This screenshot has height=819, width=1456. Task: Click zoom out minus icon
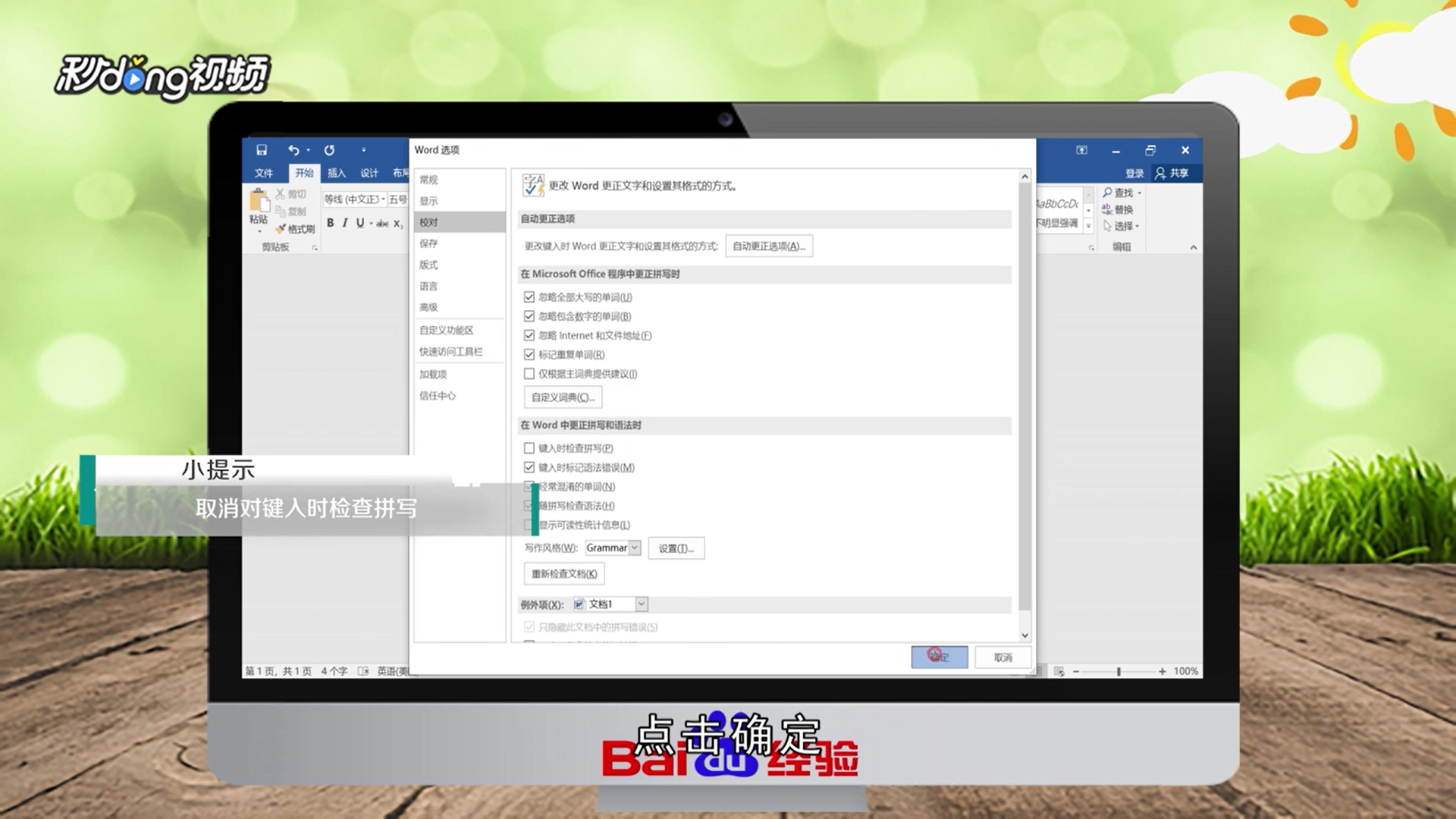1076,671
